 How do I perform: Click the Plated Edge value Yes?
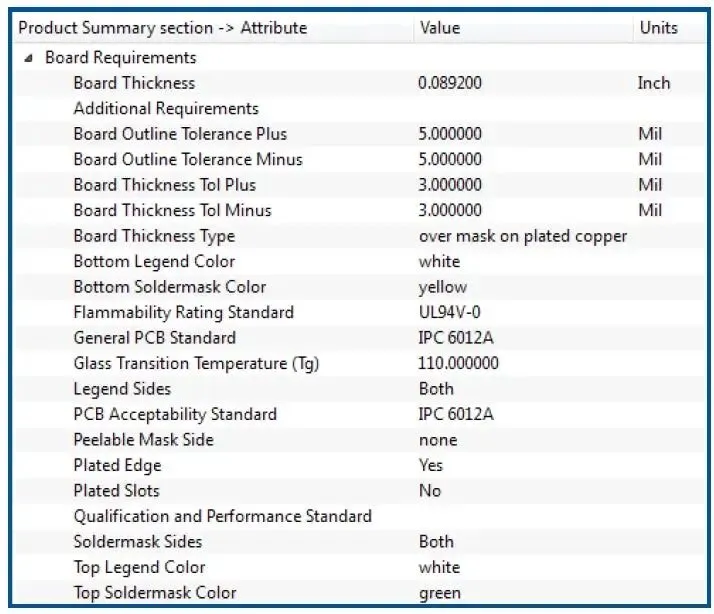point(431,465)
